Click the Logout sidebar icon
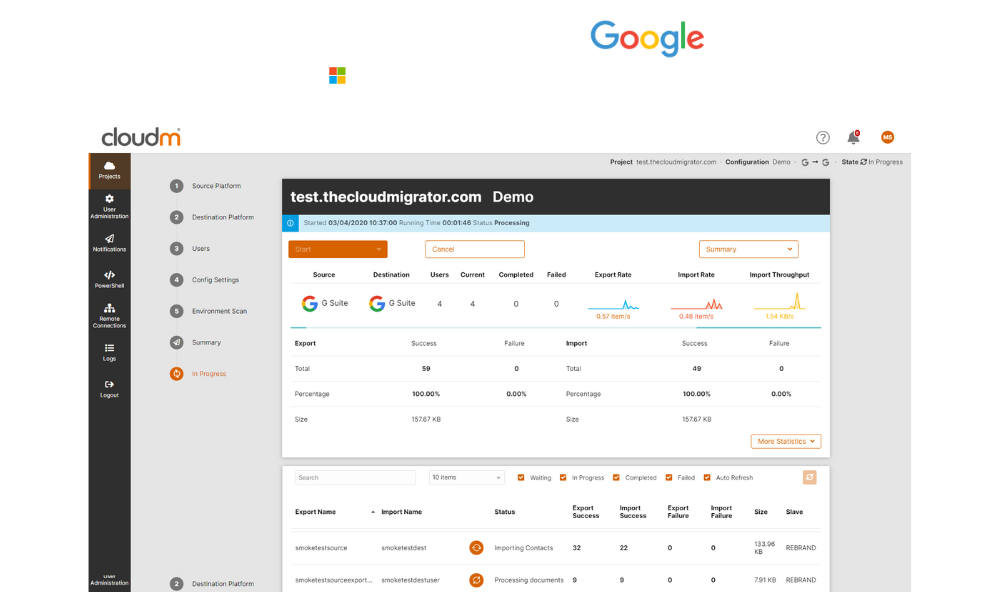 [109, 387]
